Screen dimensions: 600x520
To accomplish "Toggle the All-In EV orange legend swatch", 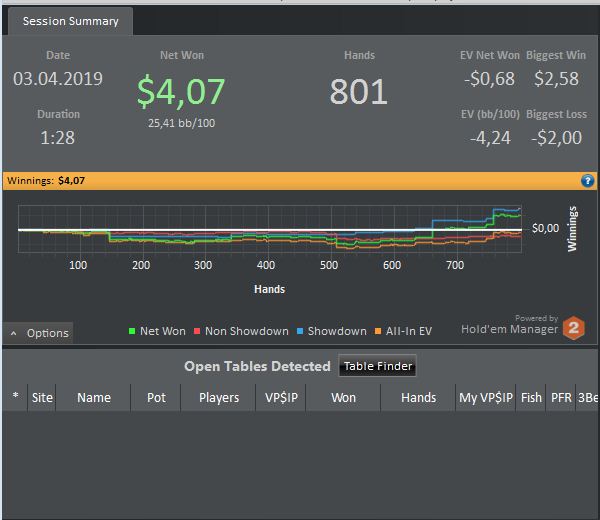I will (378, 331).
